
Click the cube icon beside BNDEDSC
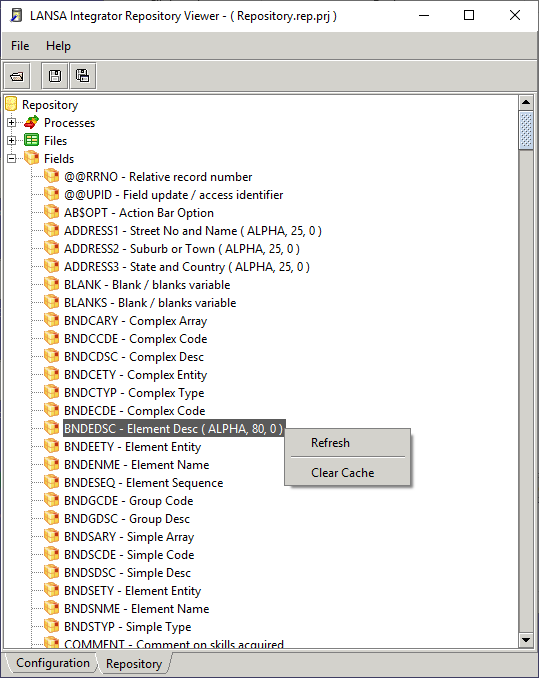pos(52,428)
